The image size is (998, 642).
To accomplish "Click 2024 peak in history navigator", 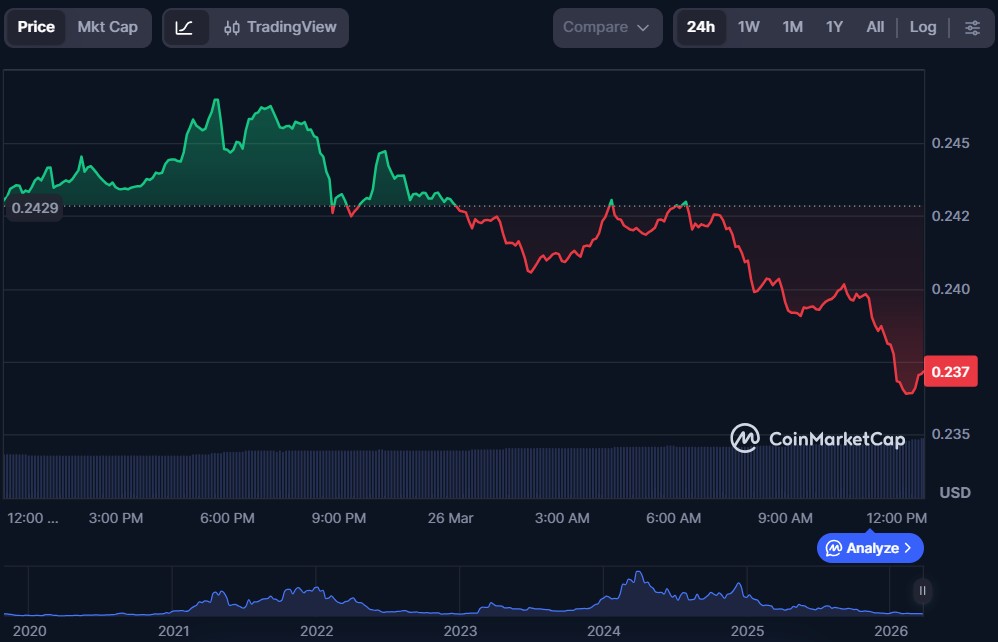I will [637, 578].
